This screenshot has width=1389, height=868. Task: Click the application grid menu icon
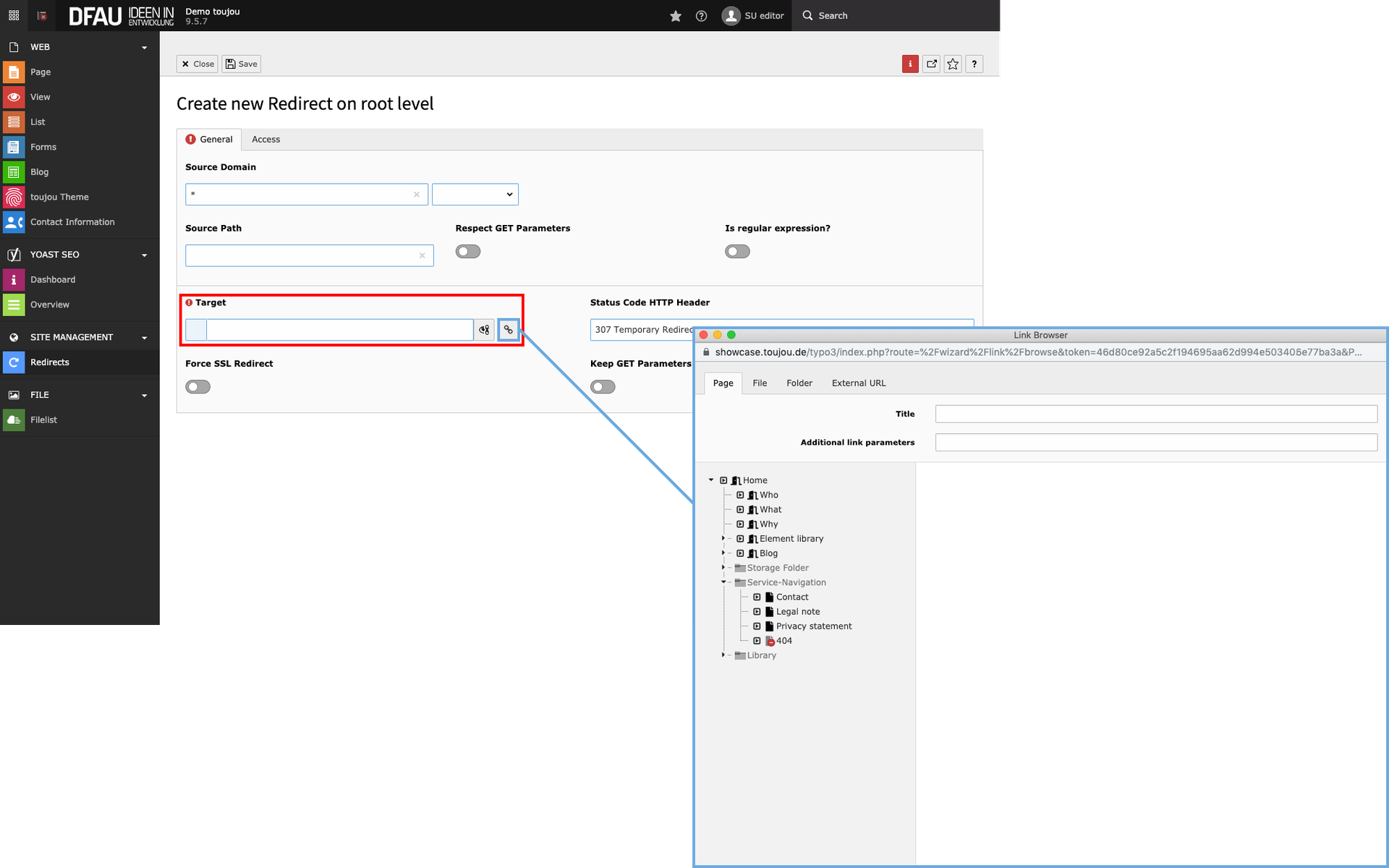coord(14,15)
